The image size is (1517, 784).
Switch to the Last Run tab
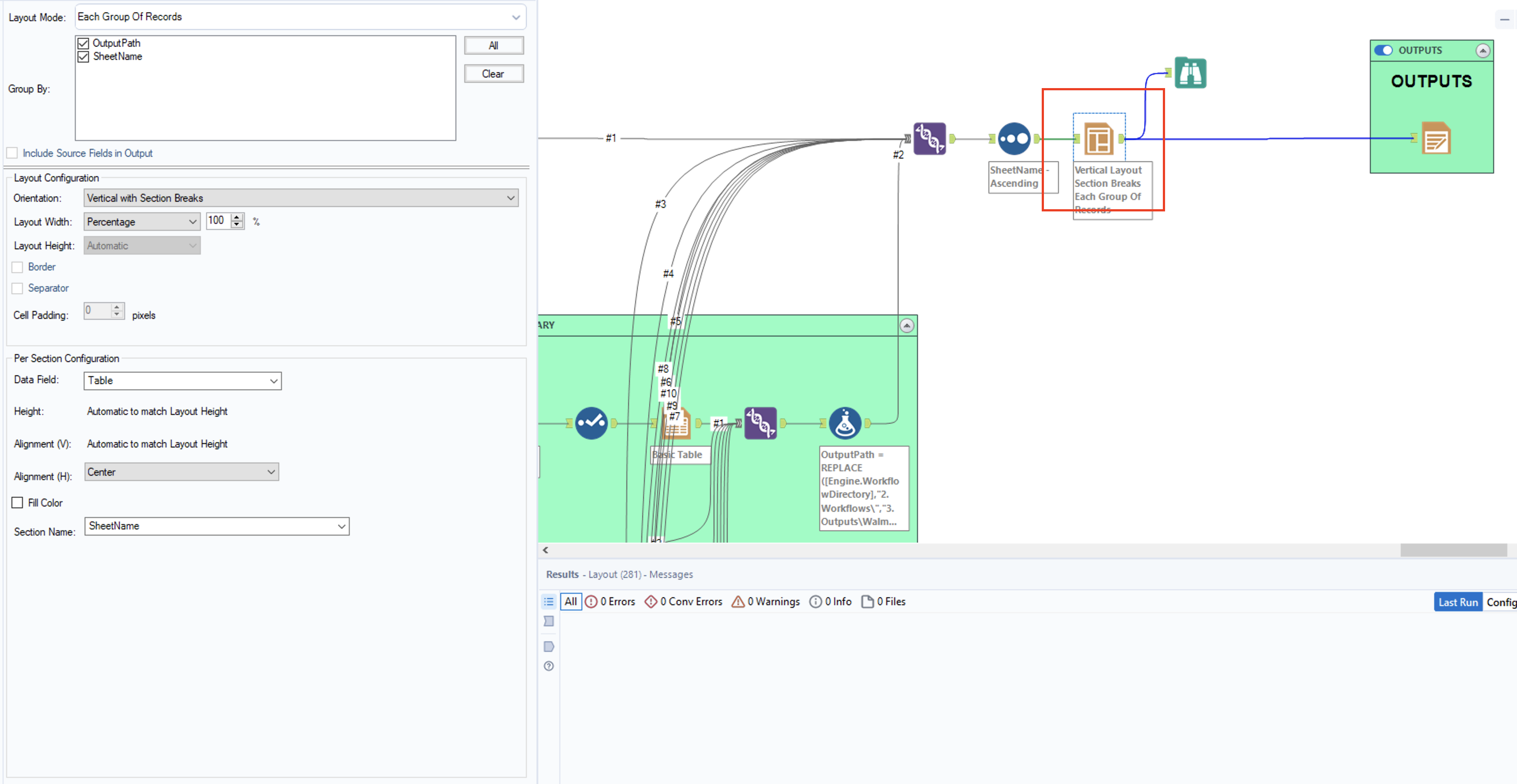pyautogui.click(x=1457, y=601)
